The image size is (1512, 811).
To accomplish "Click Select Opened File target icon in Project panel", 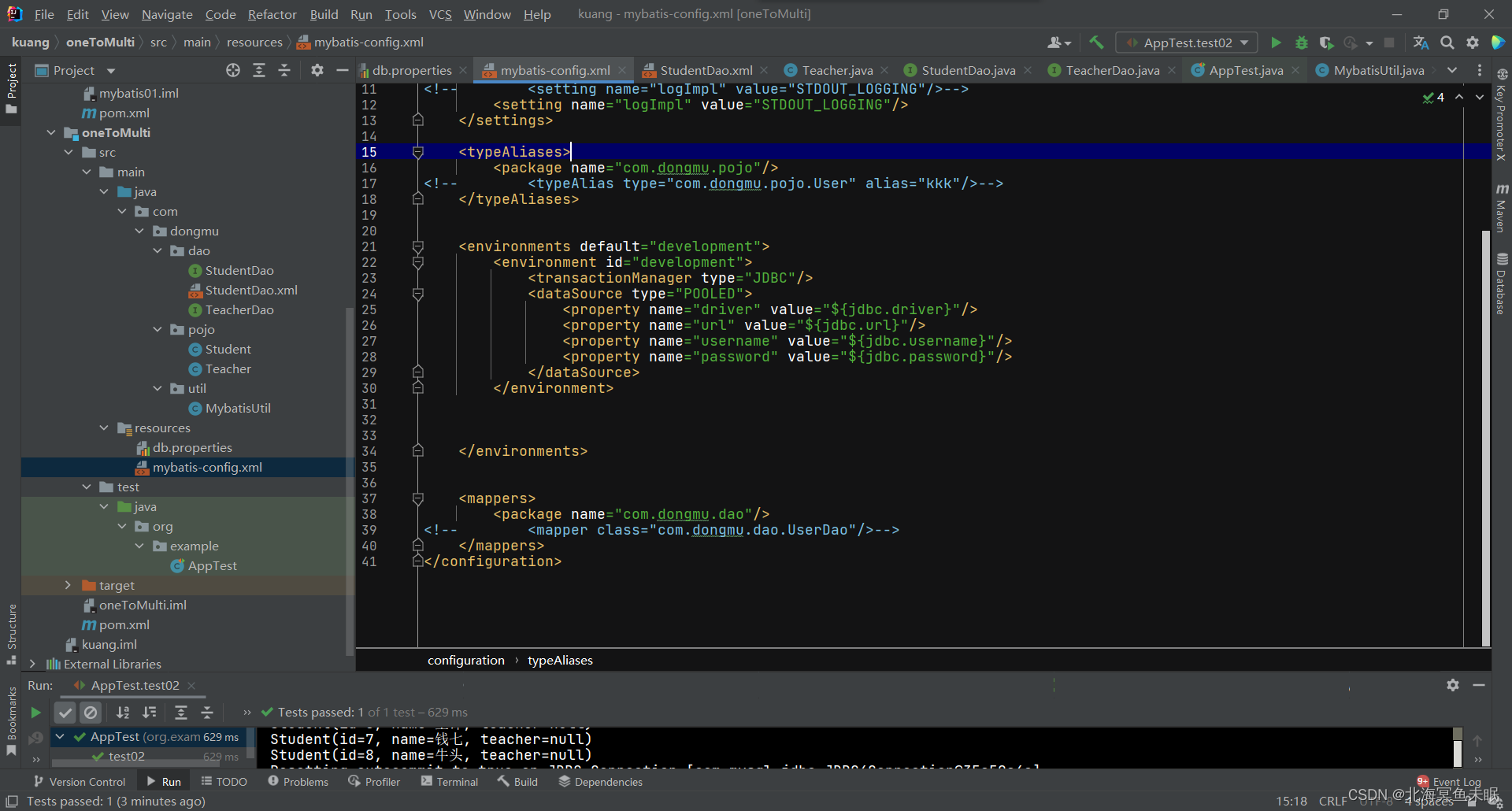I will pyautogui.click(x=233, y=70).
